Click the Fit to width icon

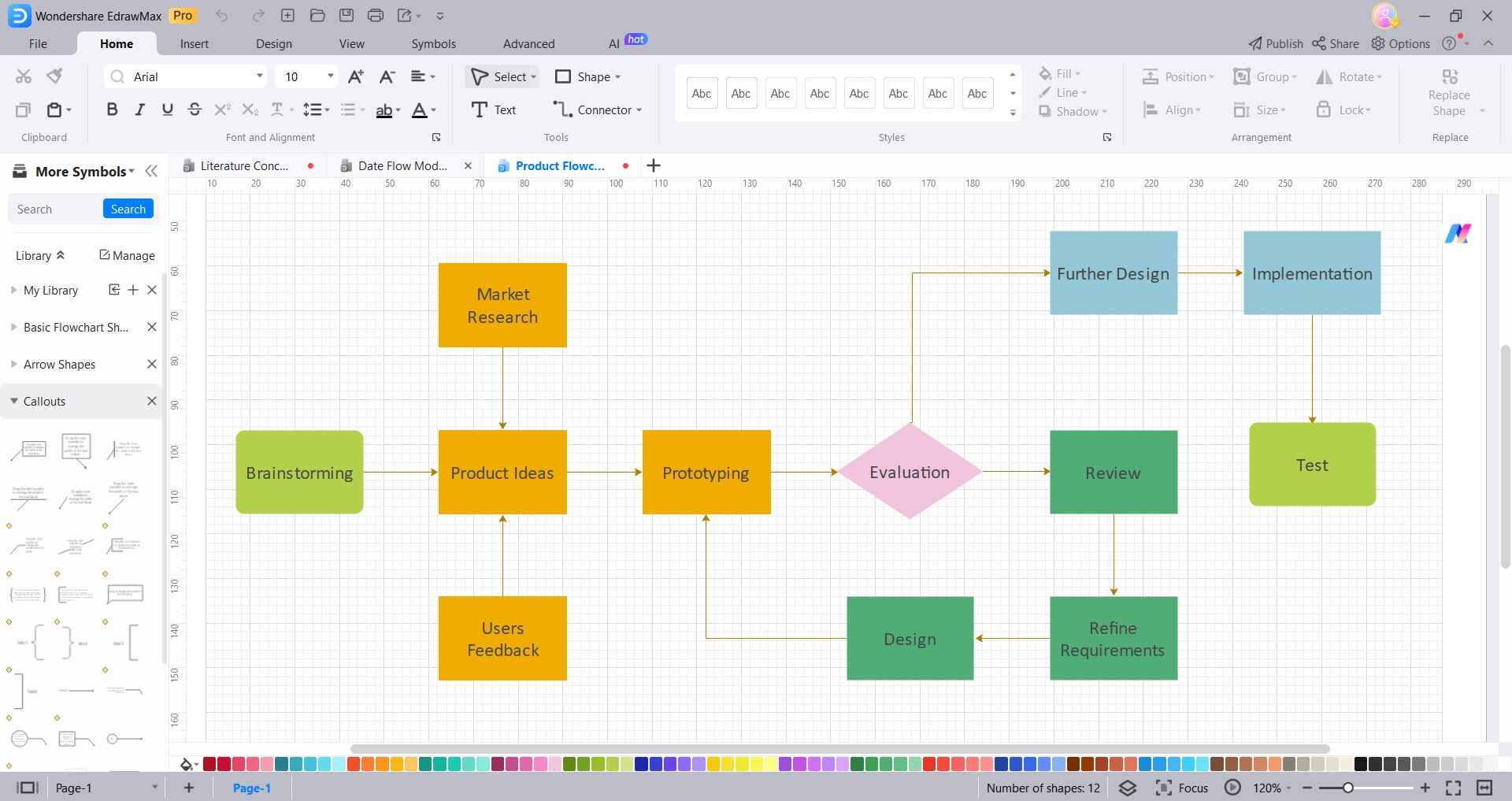tap(1484, 788)
